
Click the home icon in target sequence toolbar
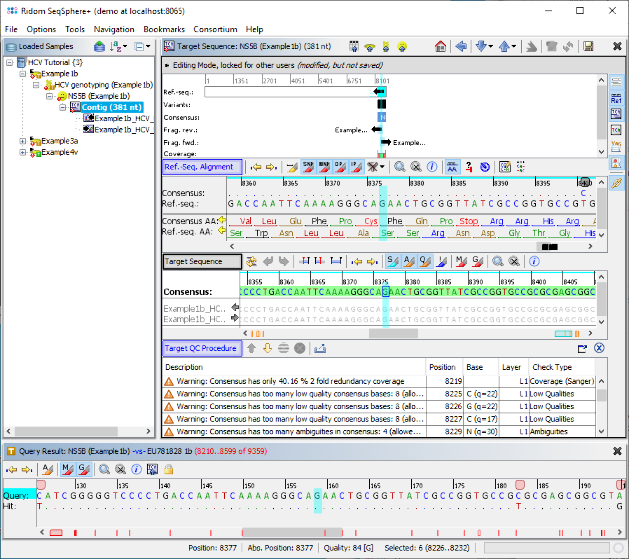(x=441, y=47)
